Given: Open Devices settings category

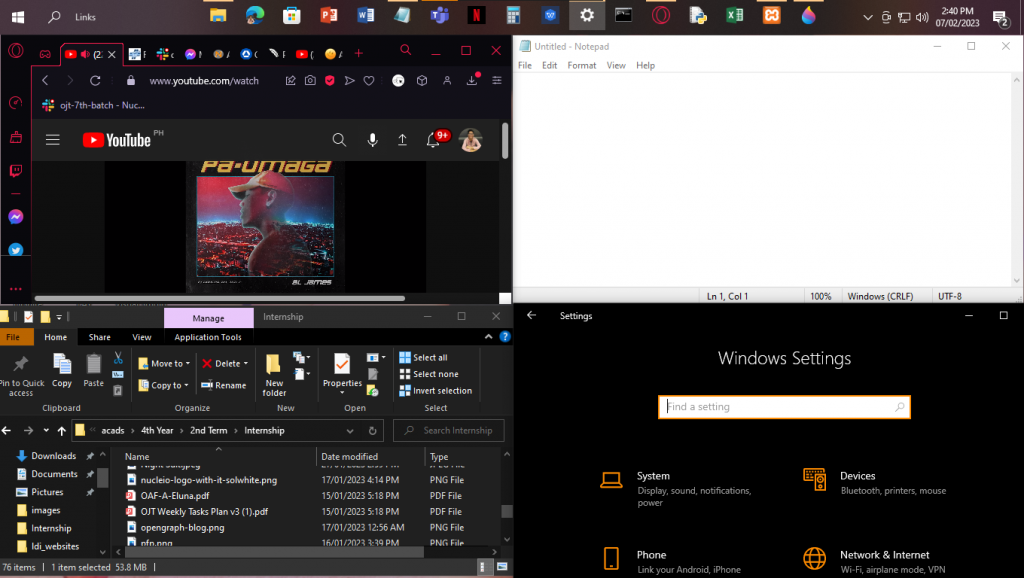Looking at the screenshot, I should (x=875, y=482).
